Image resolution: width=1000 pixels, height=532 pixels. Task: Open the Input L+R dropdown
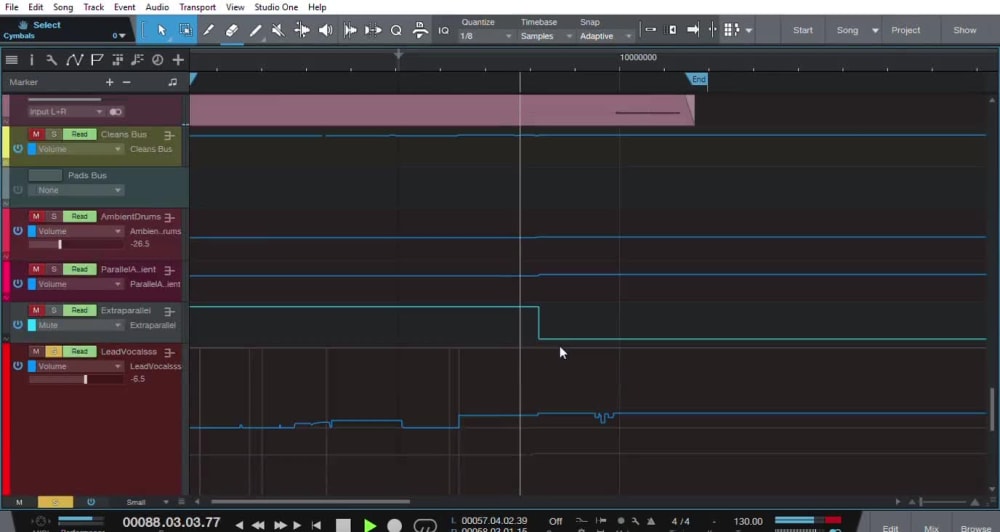point(65,112)
